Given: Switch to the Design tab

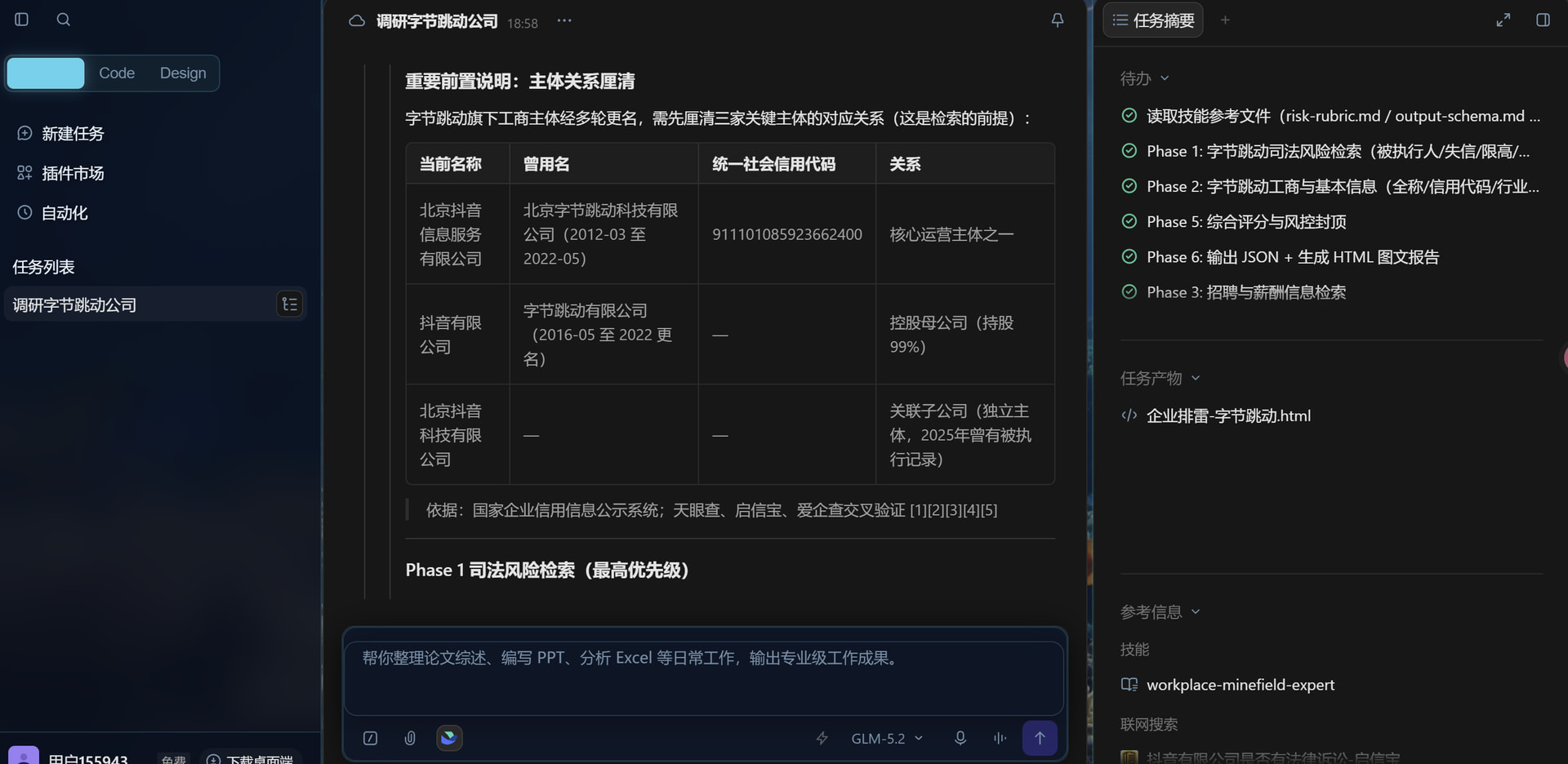Looking at the screenshot, I should tap(183, 73).
